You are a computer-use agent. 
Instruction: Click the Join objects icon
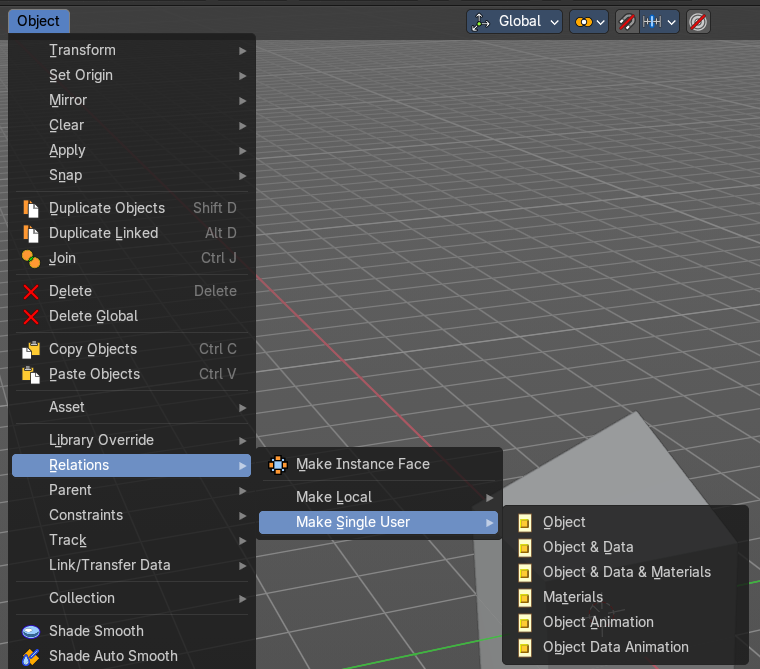coord(31,259)
